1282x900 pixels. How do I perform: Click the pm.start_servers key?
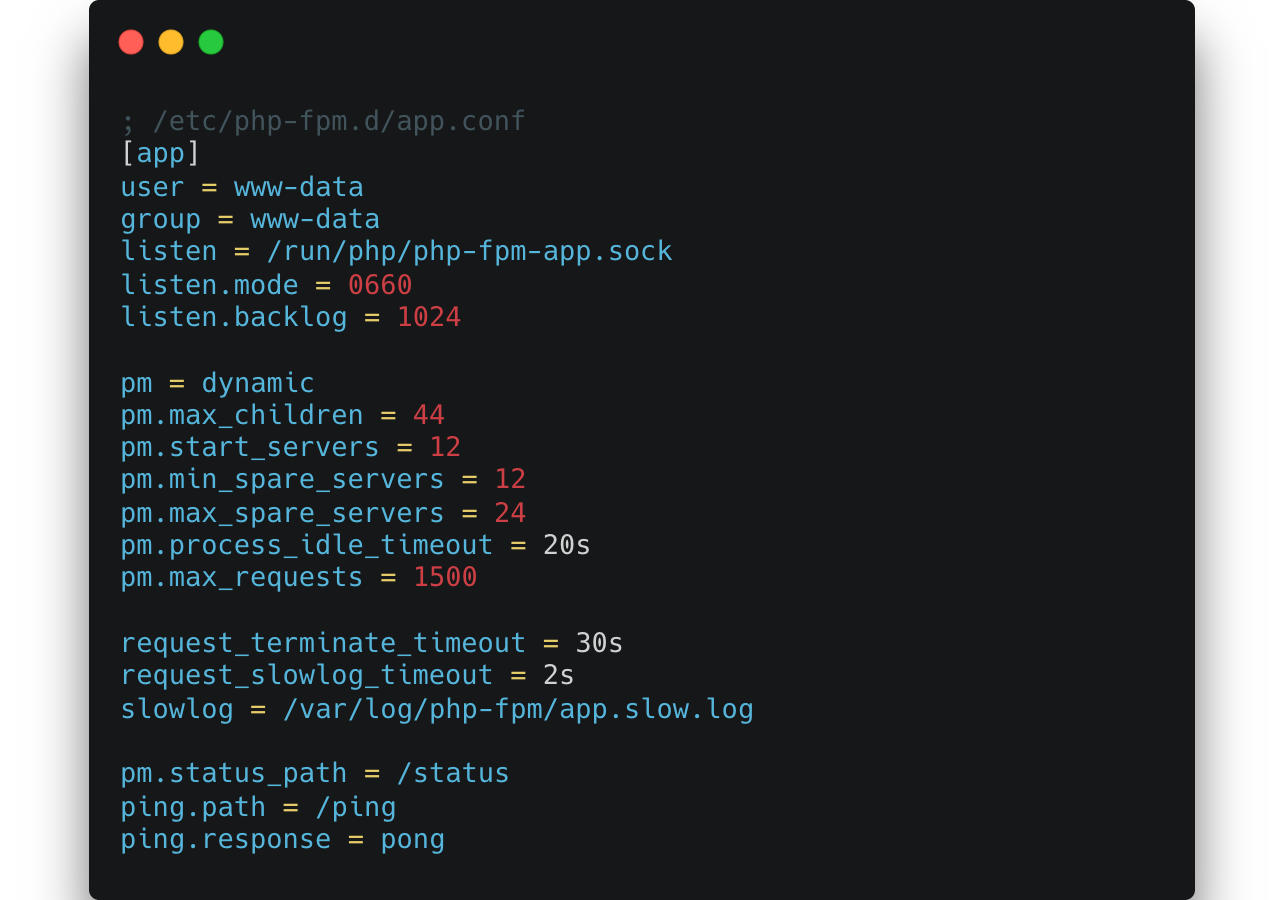(250, 447)
